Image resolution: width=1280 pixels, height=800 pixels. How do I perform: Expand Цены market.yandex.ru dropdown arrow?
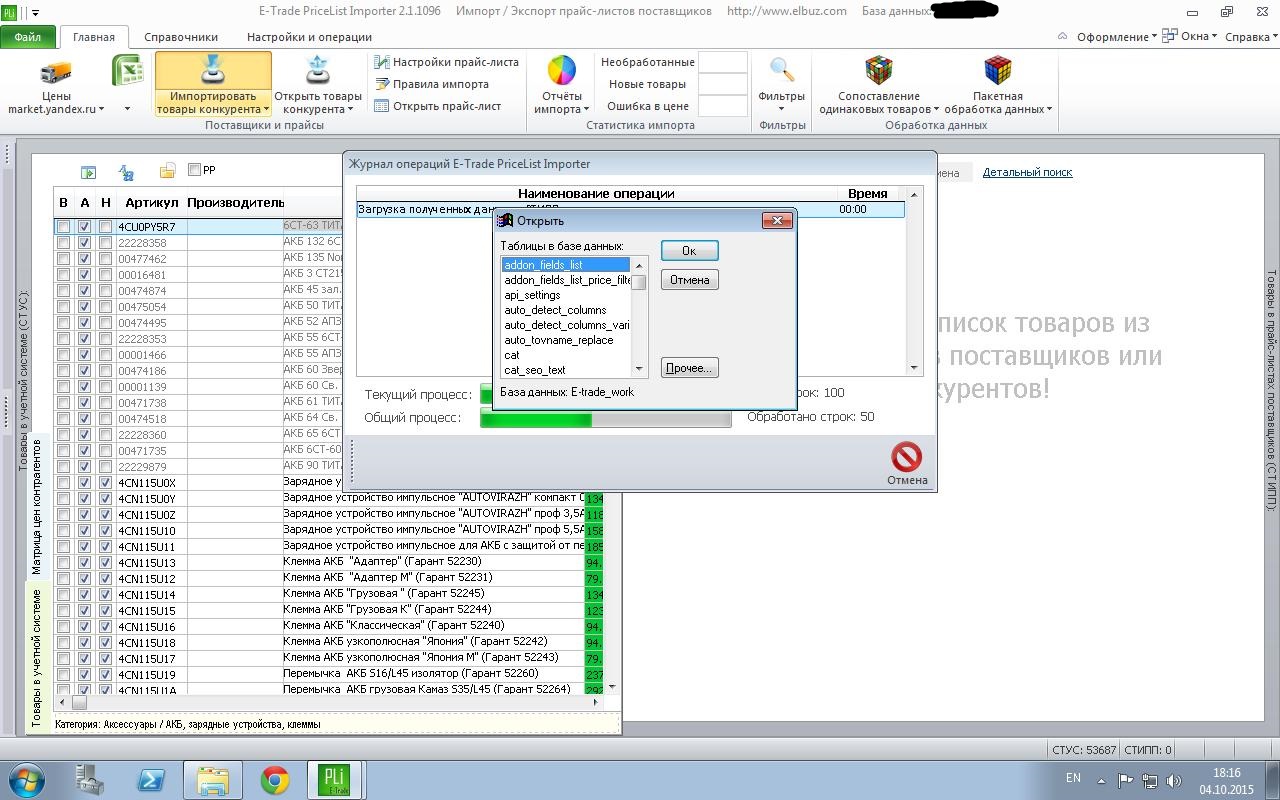click(x=102, y=109)
